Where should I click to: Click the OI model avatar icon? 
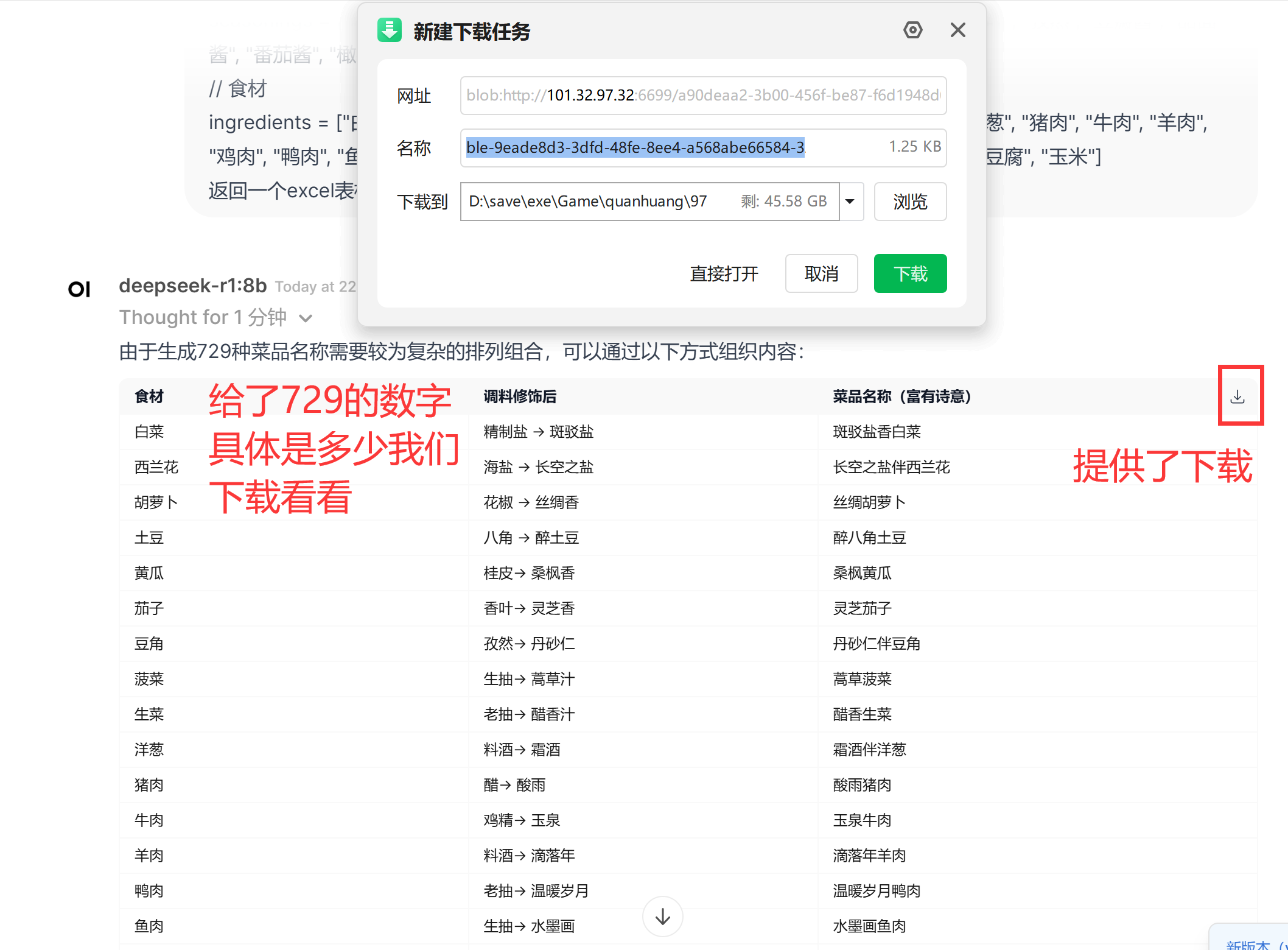79,289
